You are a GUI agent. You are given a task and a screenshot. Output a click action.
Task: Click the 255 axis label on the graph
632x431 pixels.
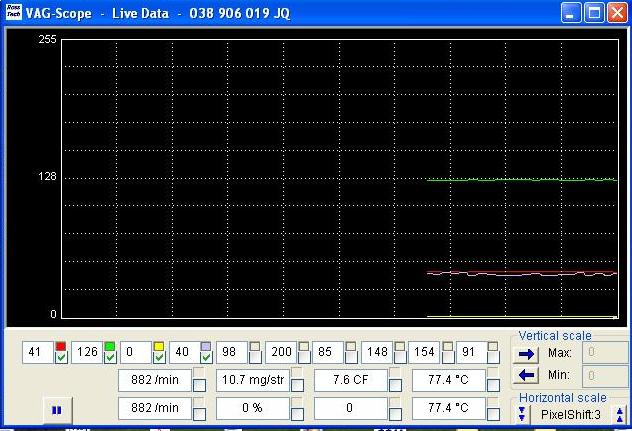point(48,40)
